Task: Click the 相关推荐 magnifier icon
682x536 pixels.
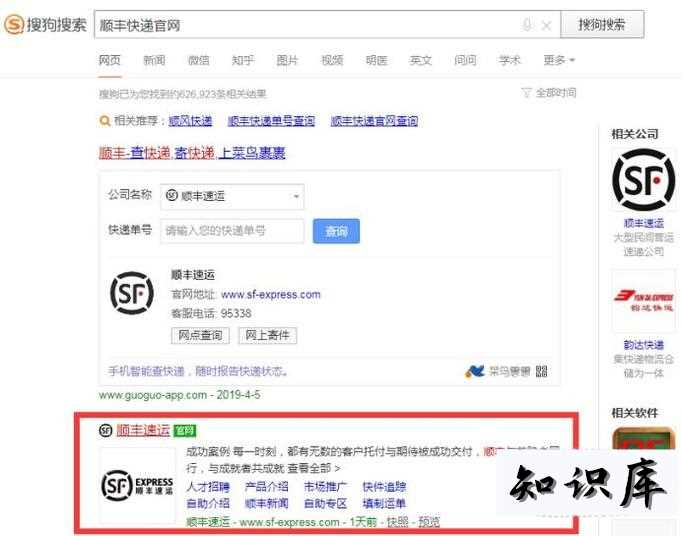Action: click(104, 121)
